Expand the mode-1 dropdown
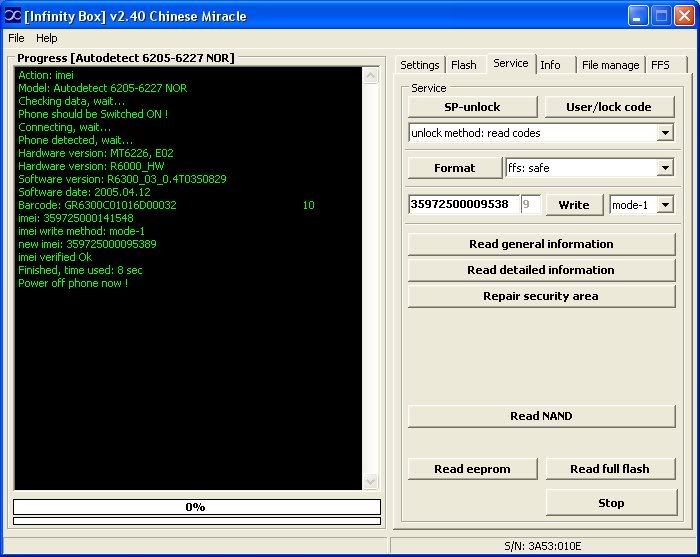Image resolution: width=700 pixels, height=557 pixels. [x=665, y=205]
